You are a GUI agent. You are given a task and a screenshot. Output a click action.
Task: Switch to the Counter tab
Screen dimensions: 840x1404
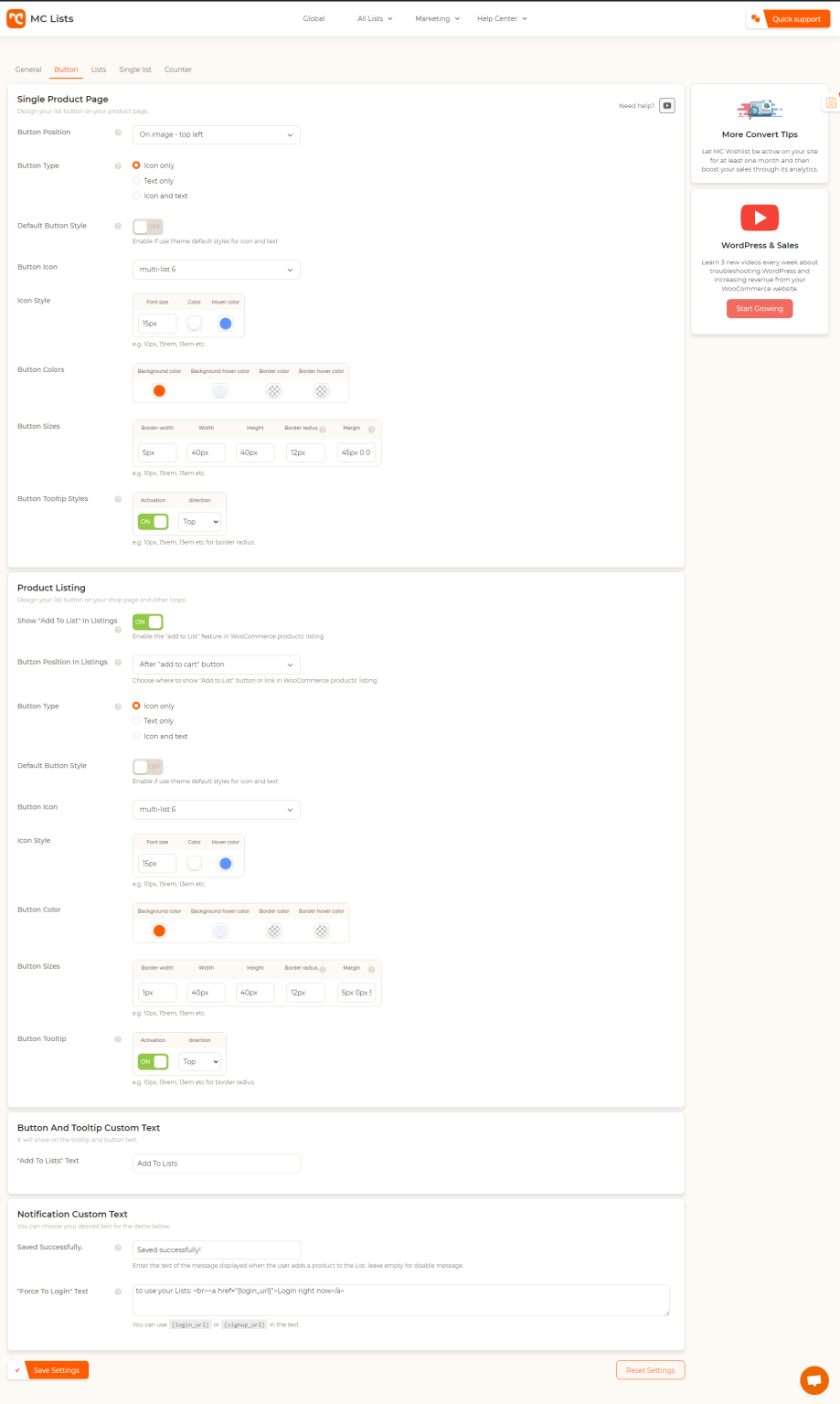(x=178, y=69)
